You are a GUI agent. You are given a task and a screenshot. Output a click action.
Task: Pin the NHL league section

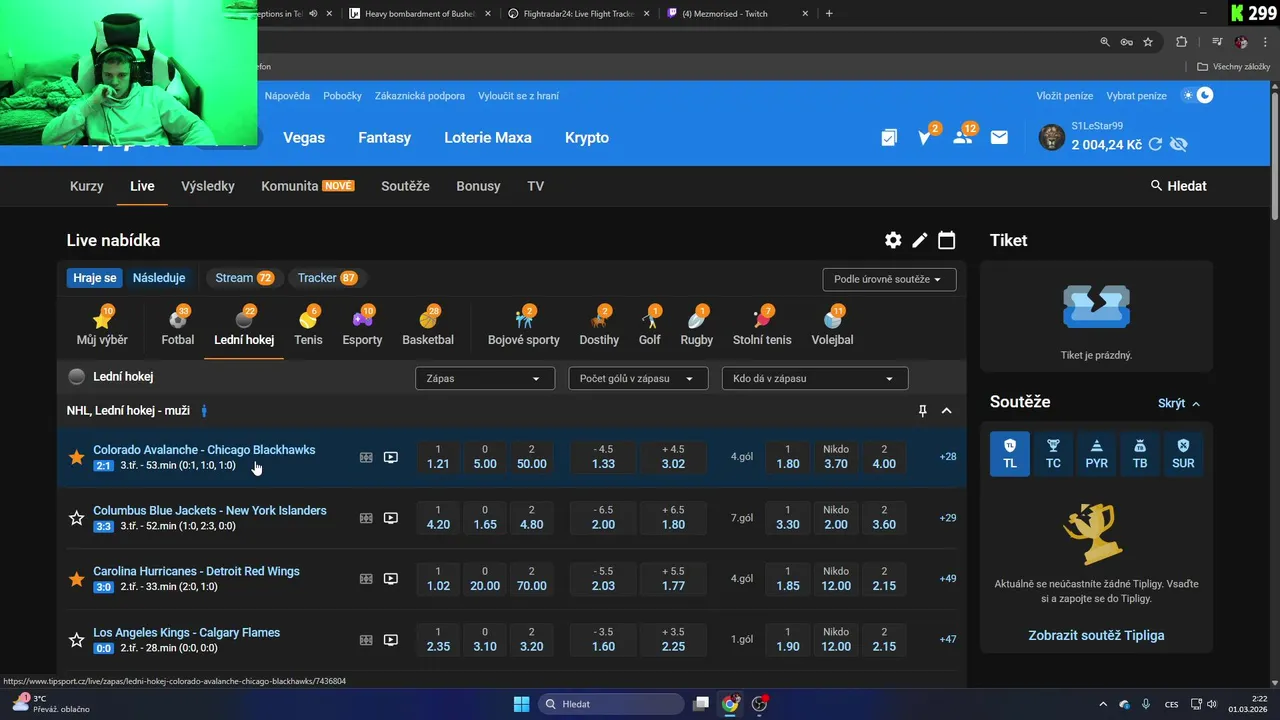click(923, 411)
